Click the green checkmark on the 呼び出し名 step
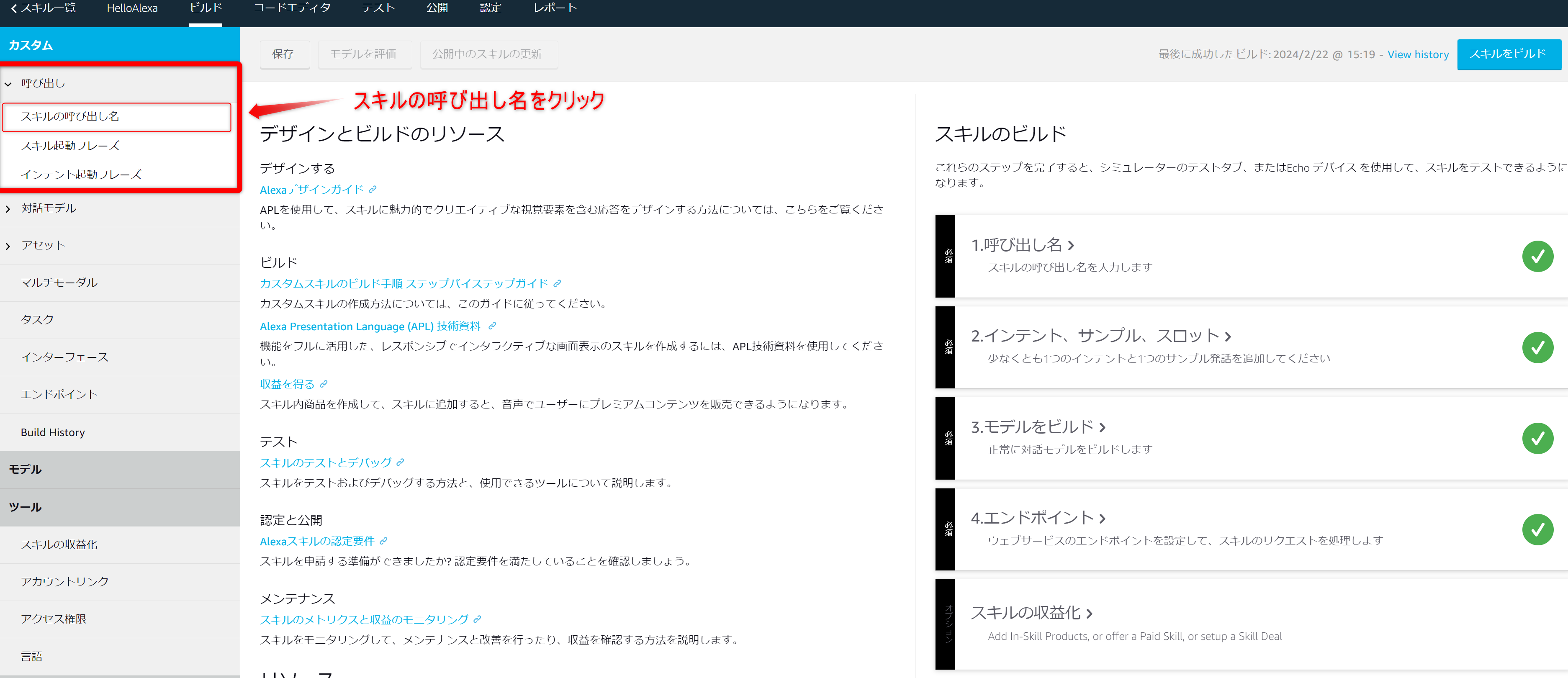This screenshot has width=1568, height=678. click(x=1538, y=256)
